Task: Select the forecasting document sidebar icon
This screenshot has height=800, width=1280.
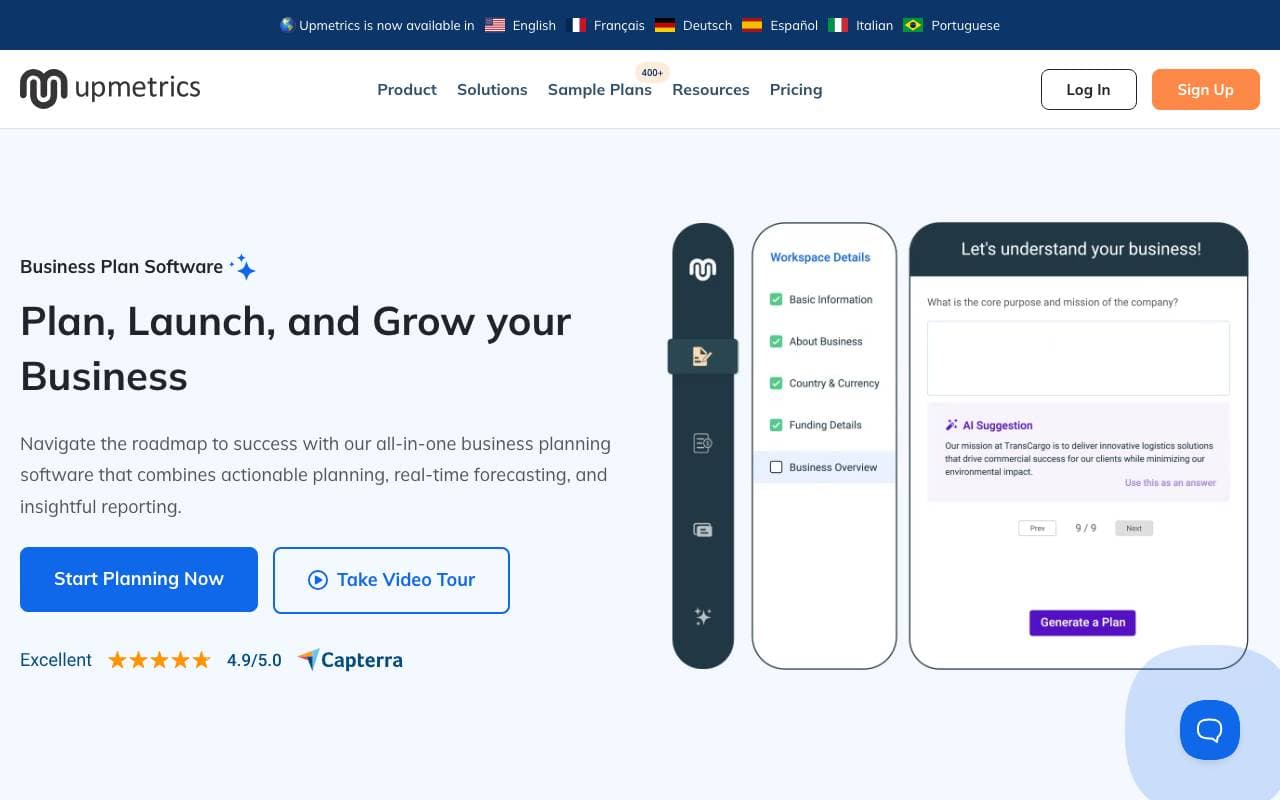Action: click(703, 443)
